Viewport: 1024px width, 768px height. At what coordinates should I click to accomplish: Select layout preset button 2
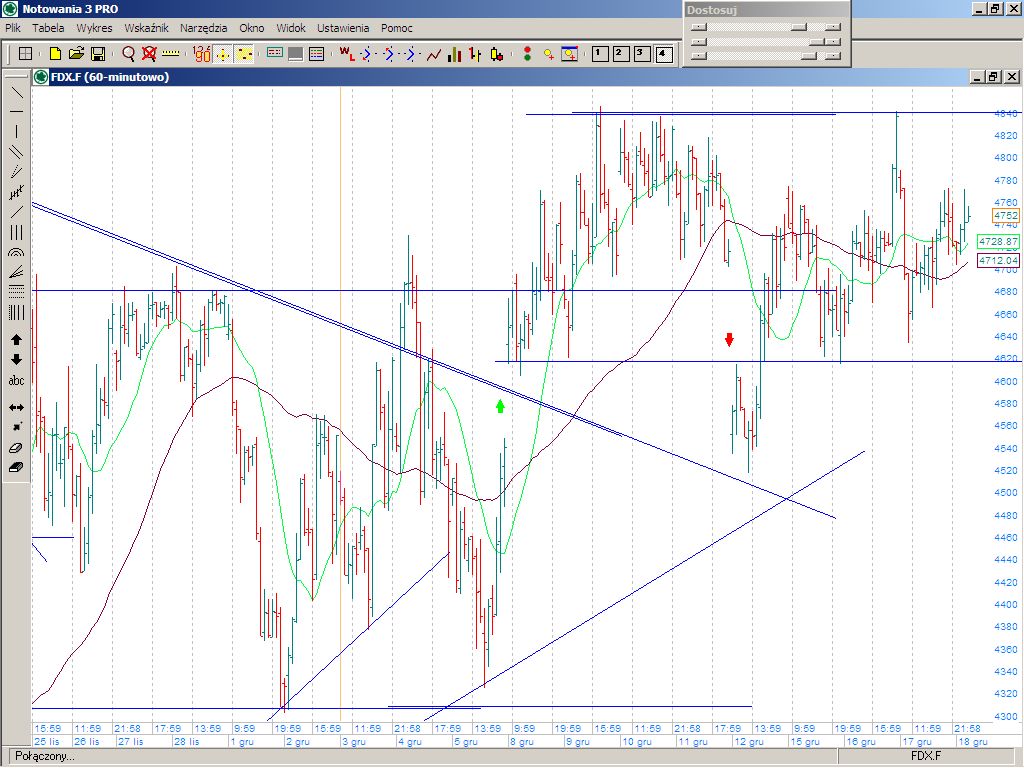pos(621,54)
